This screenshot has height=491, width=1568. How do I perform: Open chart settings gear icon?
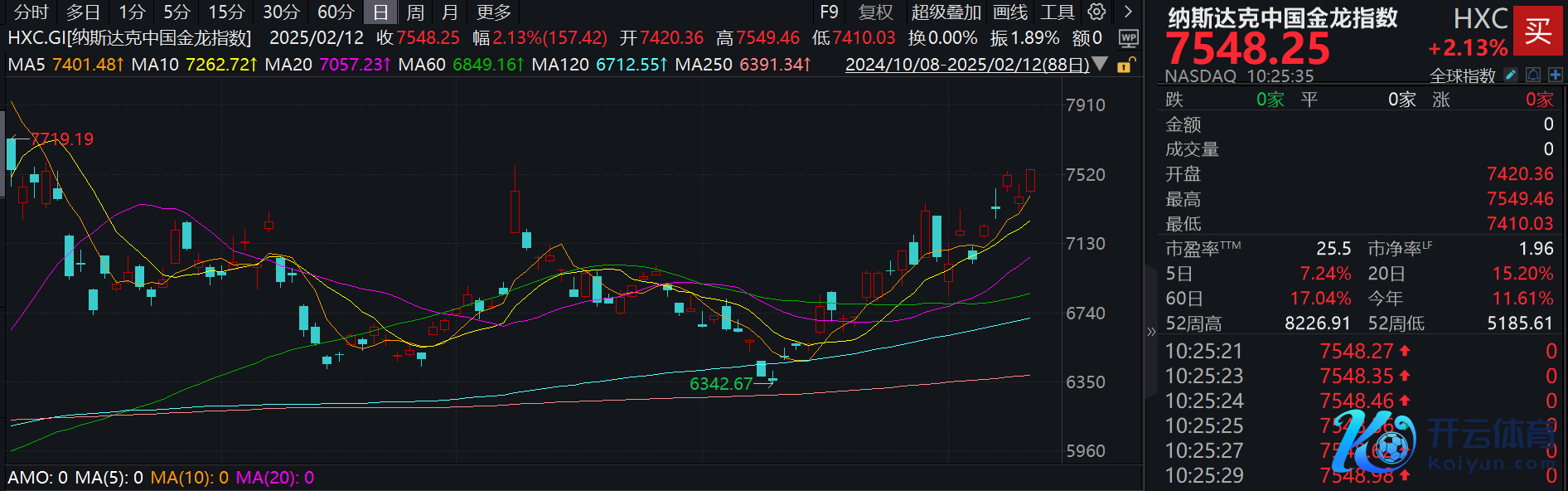[1096, 12]
